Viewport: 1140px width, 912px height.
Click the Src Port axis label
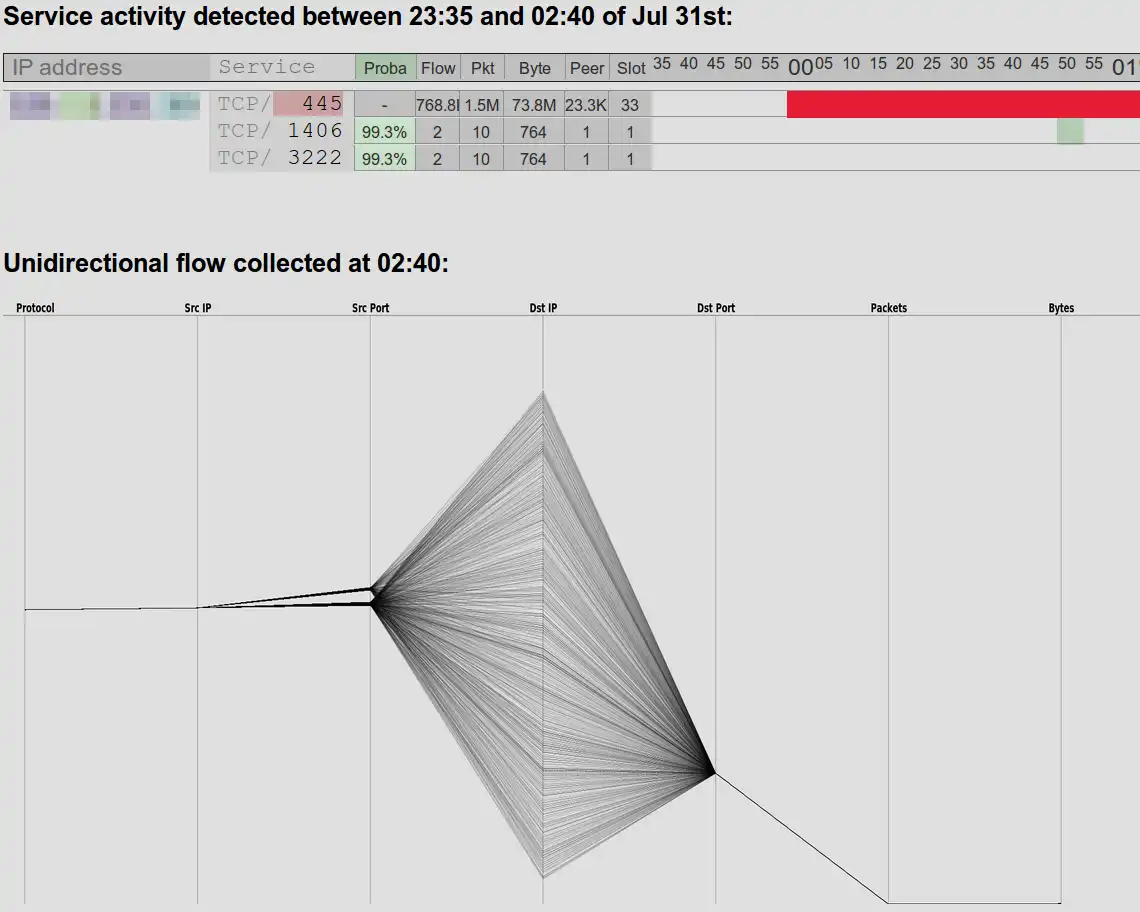tap(371, 308)
